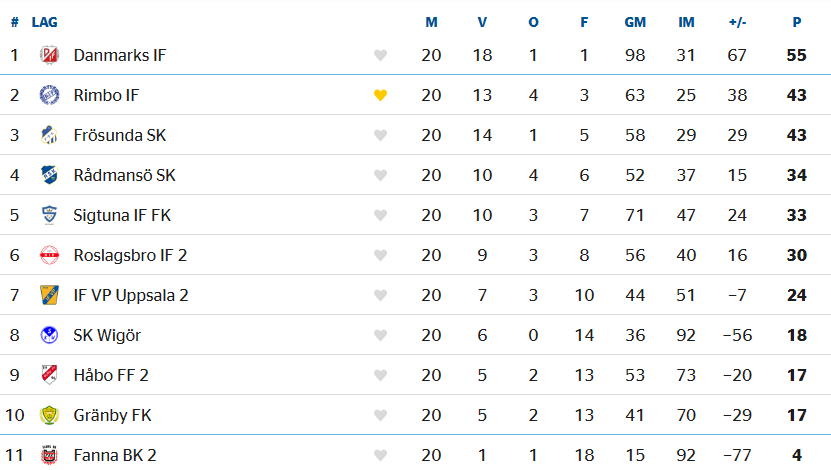Click the Roslagsbro IF 2 club crest
Screen dimensions: 831x470
pyautogui.click(x=49, y=255)
